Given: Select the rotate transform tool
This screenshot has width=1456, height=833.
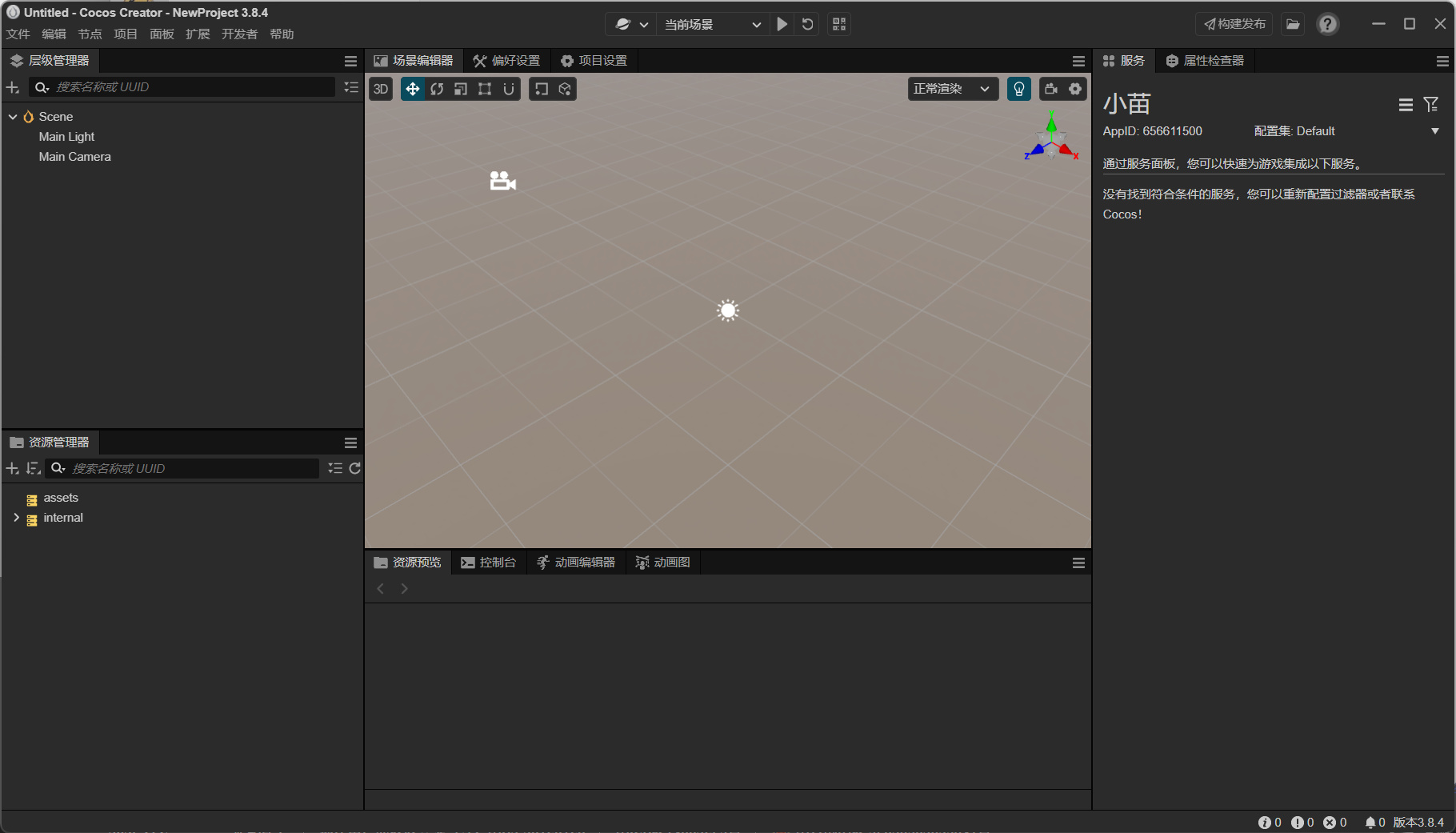Looking at the screenshot, I should 437,89.
